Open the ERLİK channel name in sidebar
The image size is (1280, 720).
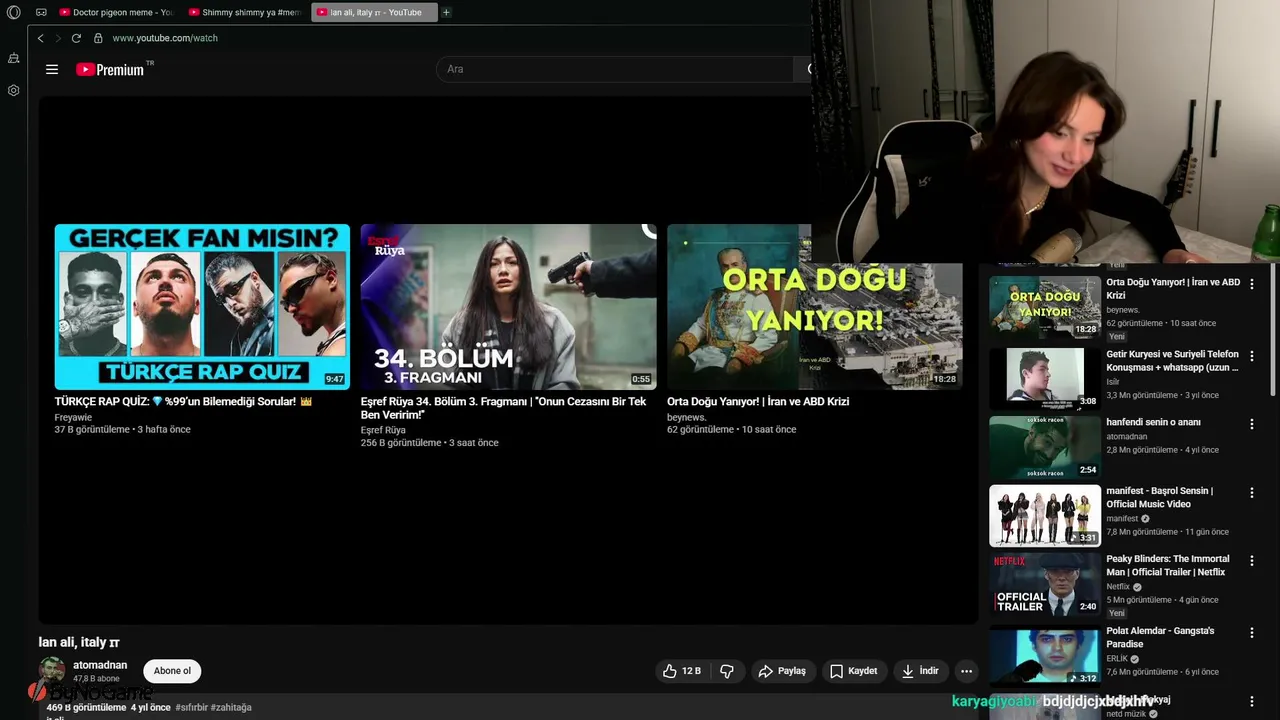click(1116, 659)
